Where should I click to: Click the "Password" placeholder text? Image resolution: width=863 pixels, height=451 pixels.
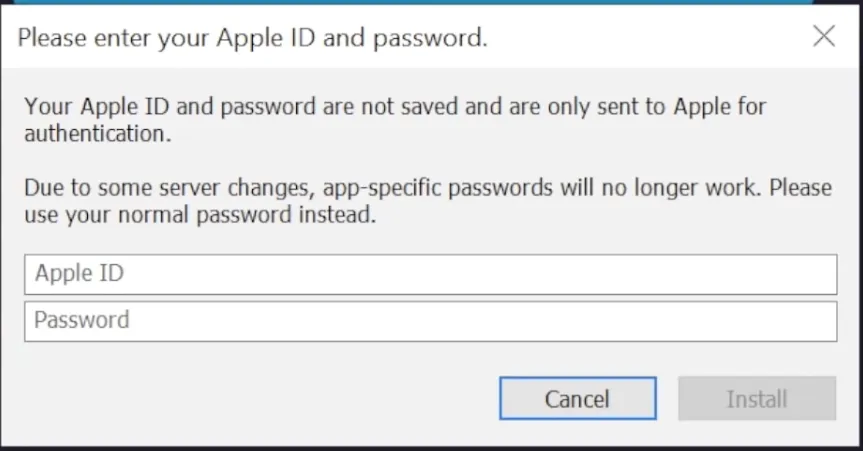point(82,321)
